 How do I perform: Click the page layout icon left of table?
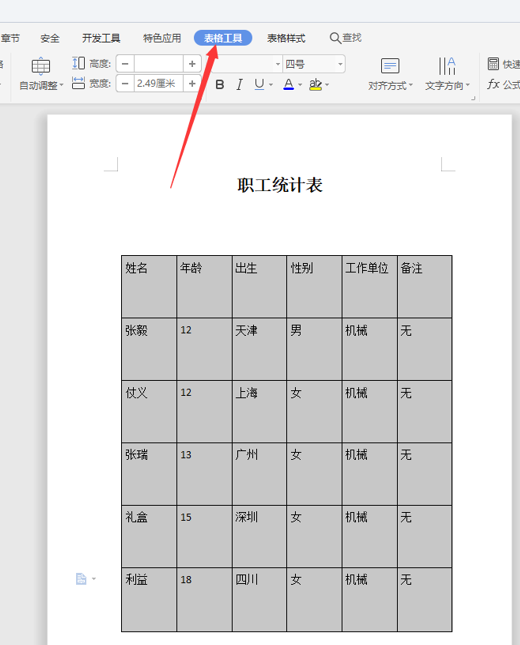pyautogui.click(x=81, y=579)
